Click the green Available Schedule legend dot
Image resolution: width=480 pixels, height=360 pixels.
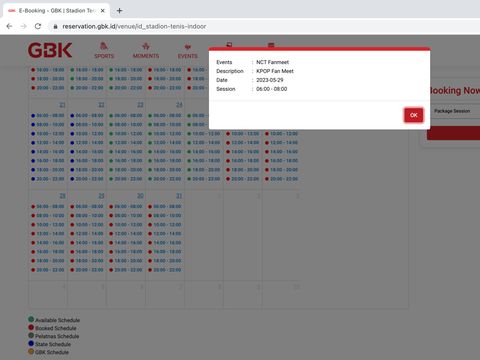(31, 319)
